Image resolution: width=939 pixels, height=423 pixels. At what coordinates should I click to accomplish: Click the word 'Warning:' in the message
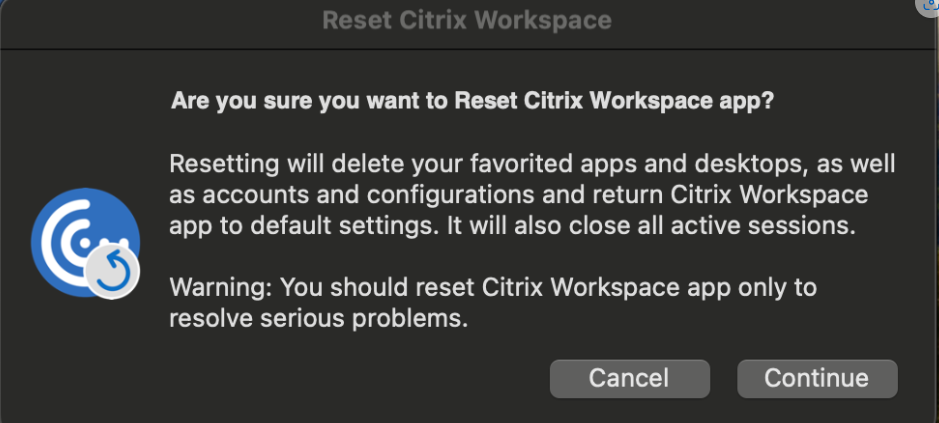[x=222, y=288]
